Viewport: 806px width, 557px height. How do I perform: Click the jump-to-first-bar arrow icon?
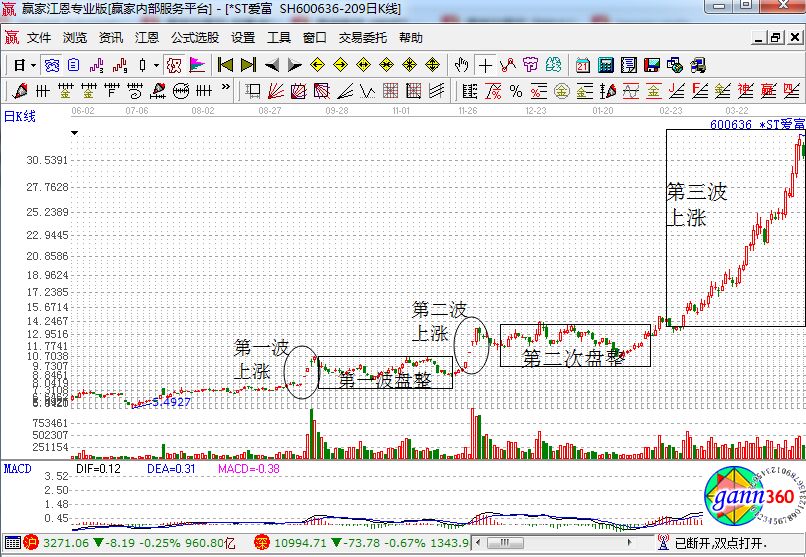tap(225, 65)
